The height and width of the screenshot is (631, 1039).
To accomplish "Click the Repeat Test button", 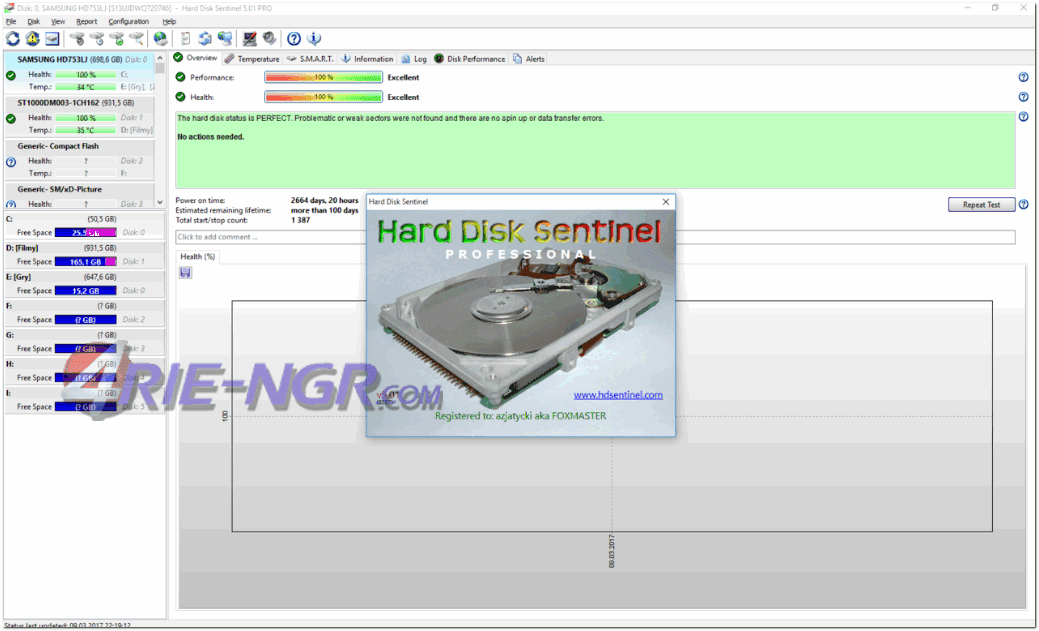I will (981, 205).
